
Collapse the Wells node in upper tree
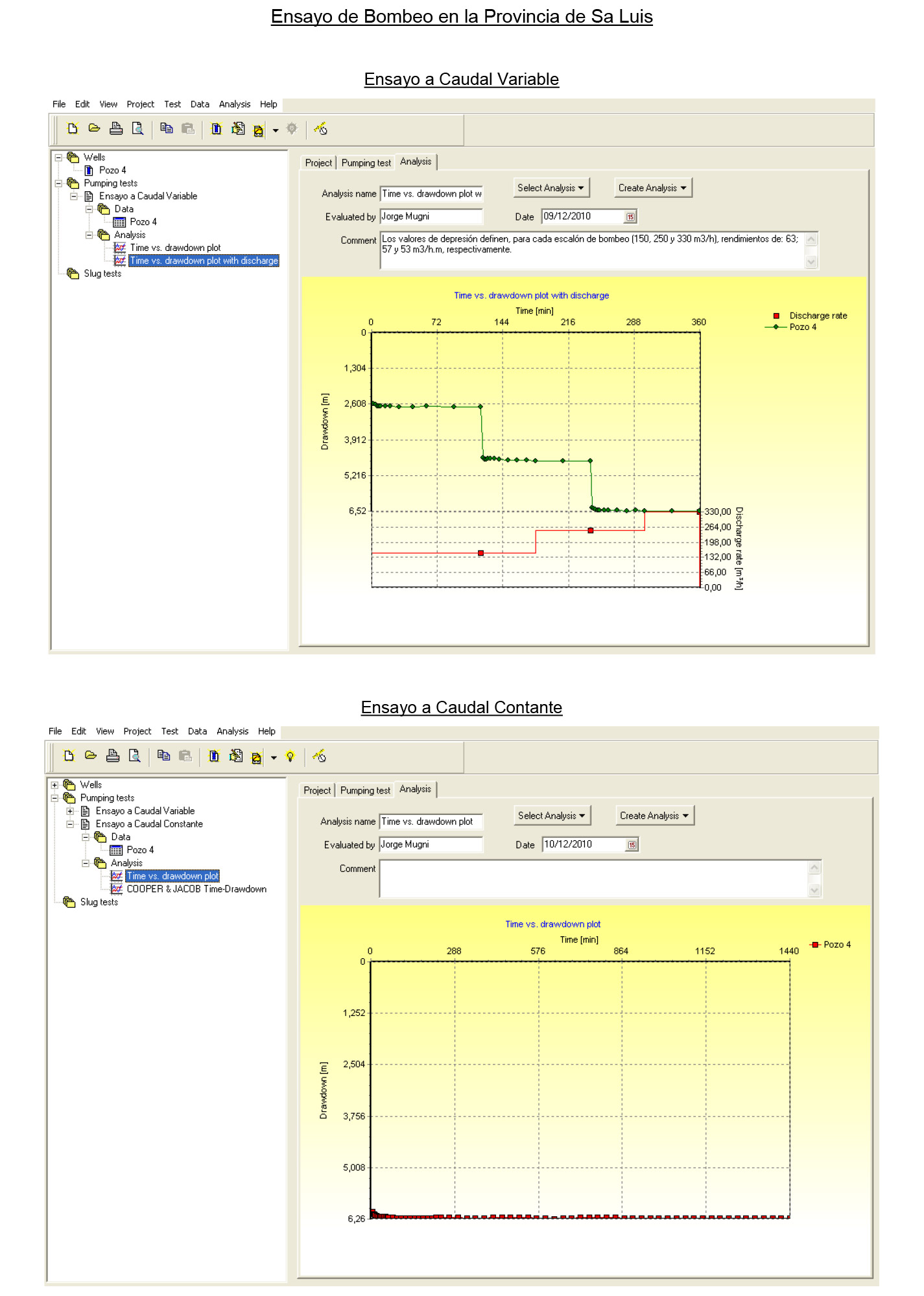(58, 158)
